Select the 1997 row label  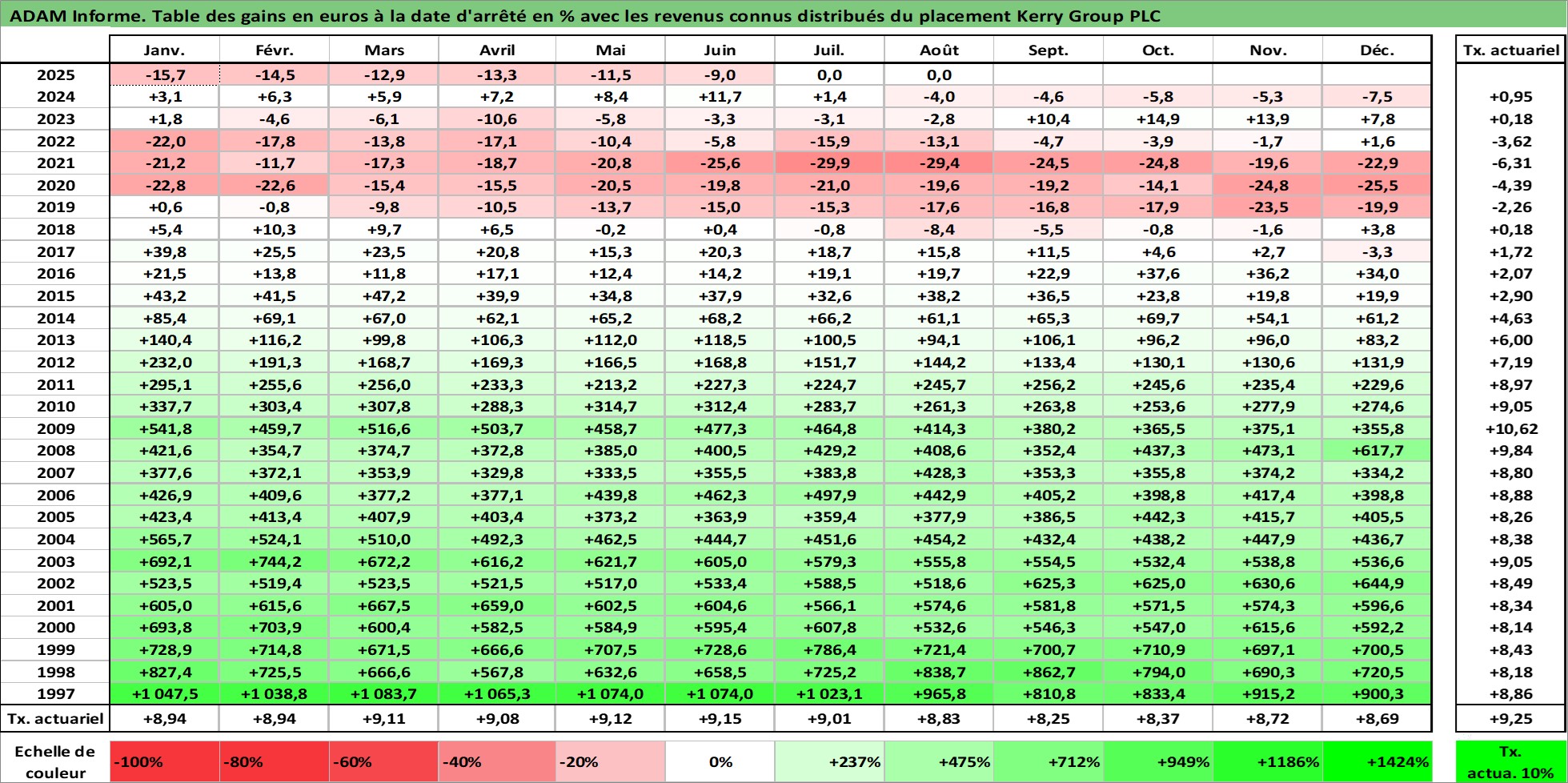(55, 694)
